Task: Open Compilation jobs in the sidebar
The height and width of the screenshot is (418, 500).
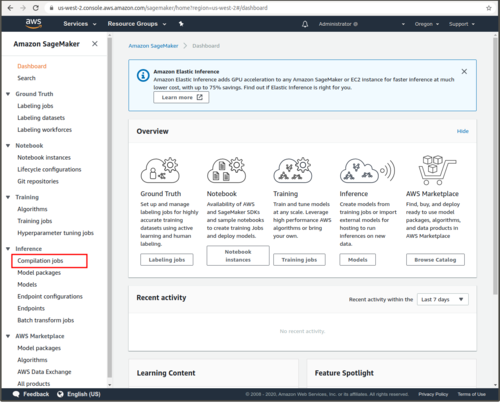Action: [40, 261]
